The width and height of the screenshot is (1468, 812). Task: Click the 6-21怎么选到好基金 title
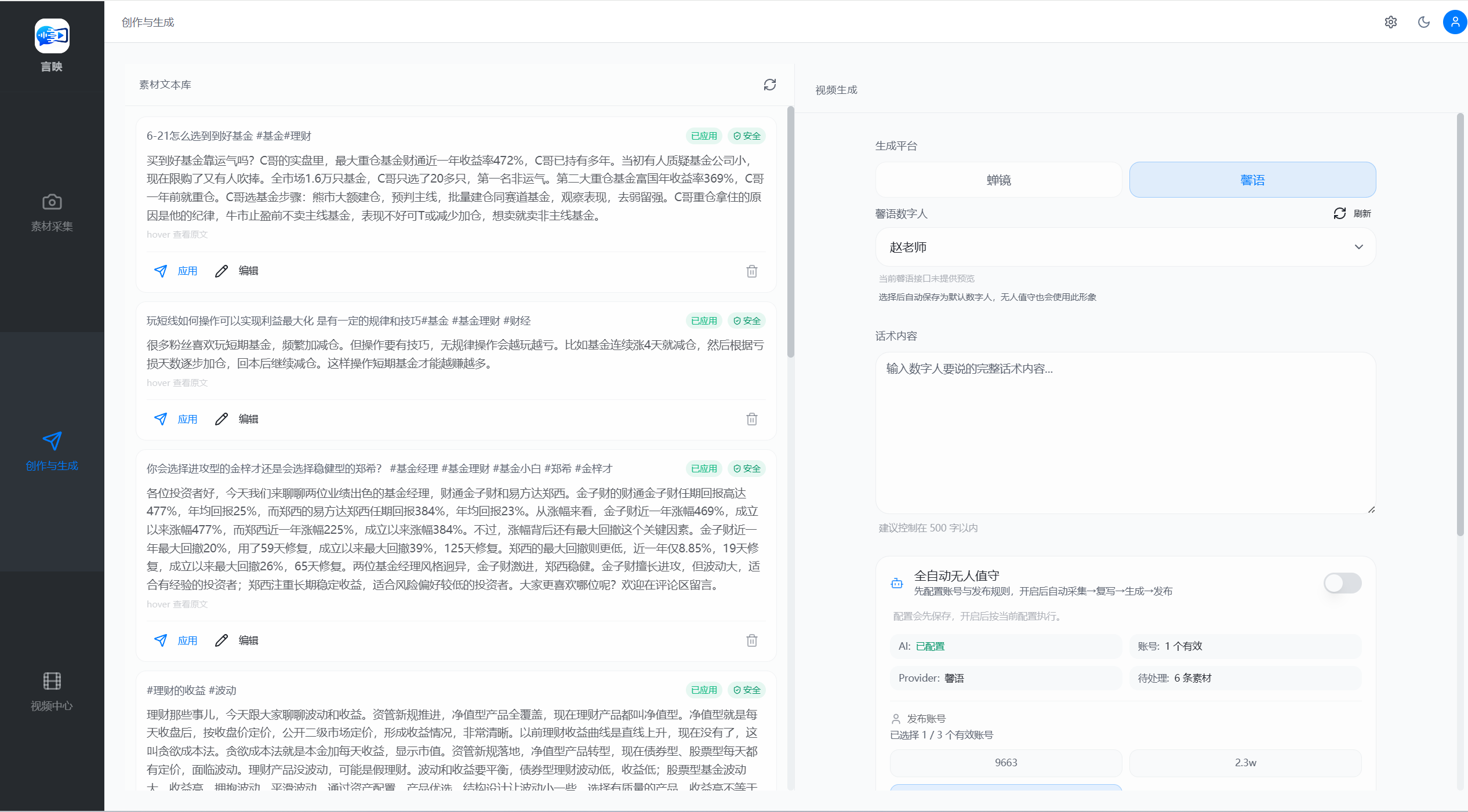(x=229, y=136)
